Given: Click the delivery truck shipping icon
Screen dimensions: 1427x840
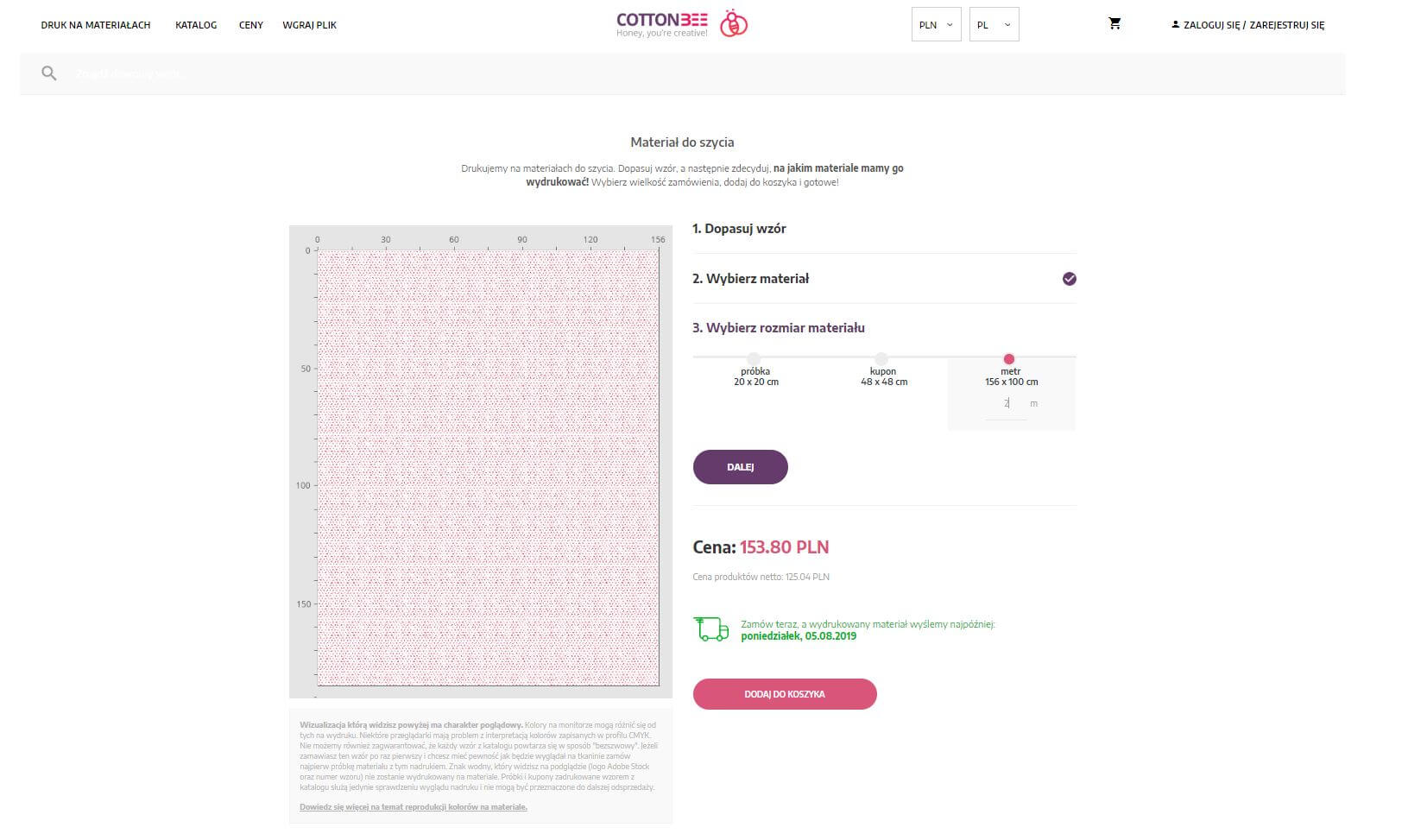Looking at the screenshot, I should (x=712, y=628).
